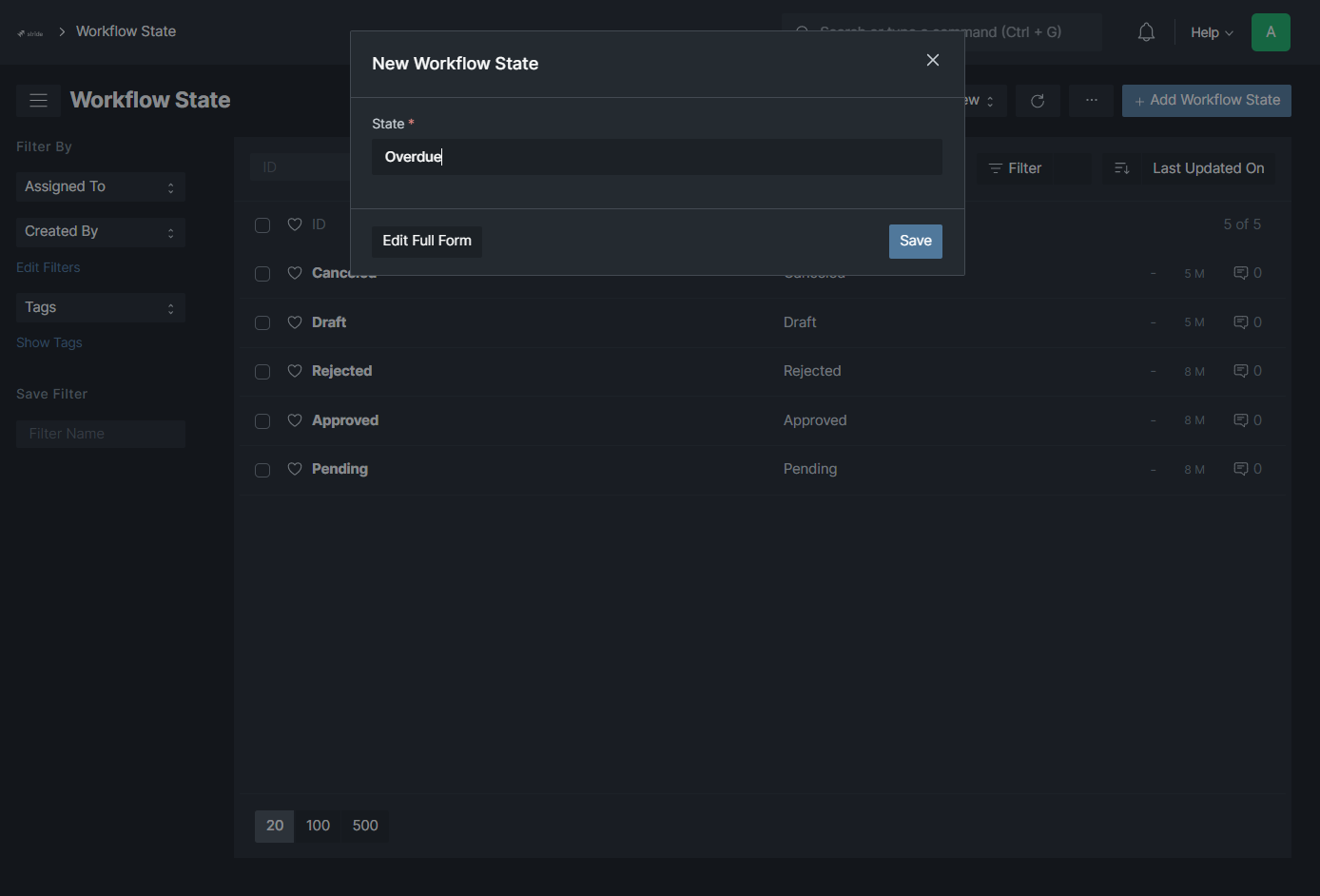Check the Draft row checkbox
The image size is (1320, 896).
tap(262, 323)
